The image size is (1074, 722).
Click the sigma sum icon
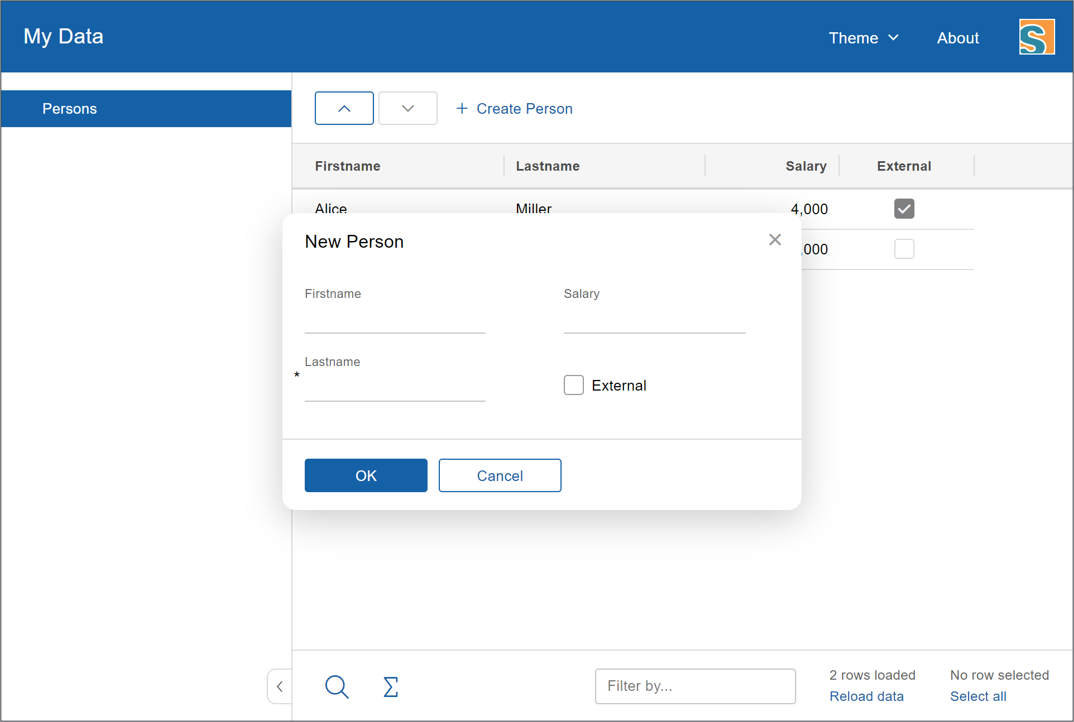click(x=391, y=687)
